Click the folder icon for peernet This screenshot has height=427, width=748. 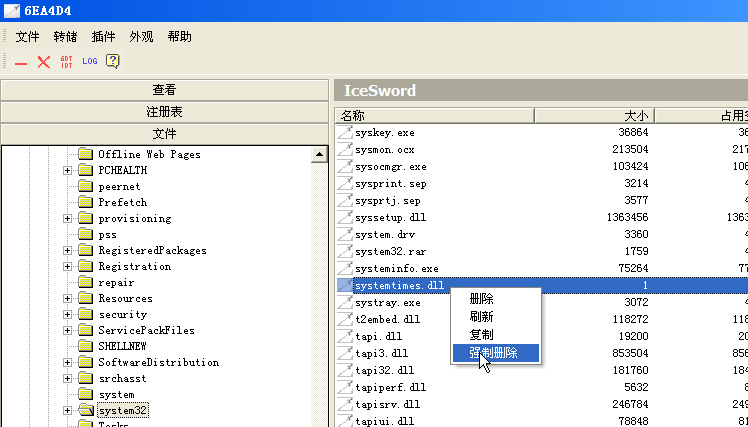(x=85, y=186)
